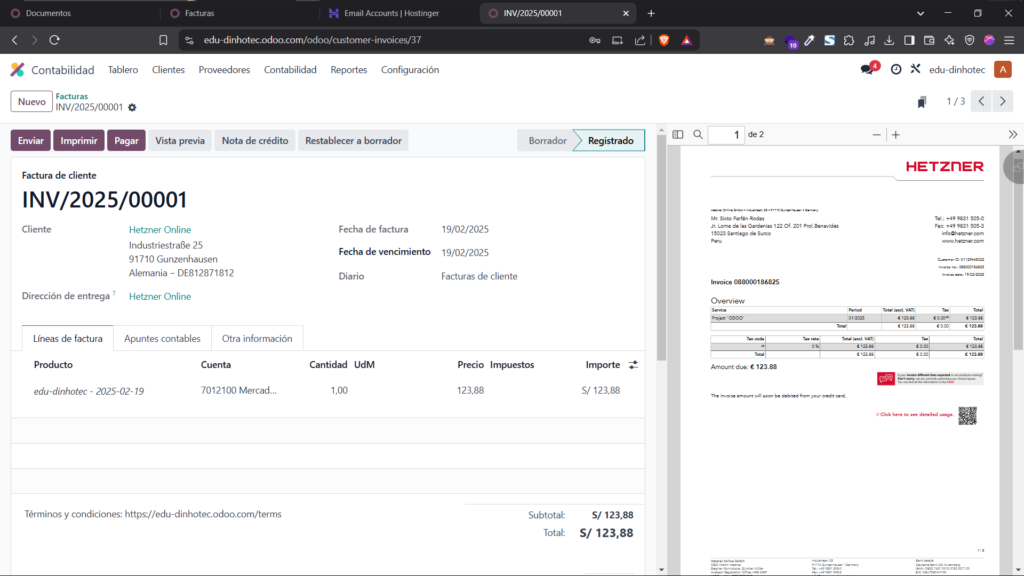Click the Brave Rewards triangle icon
Image resolution: width=1024 pixels, height=576 pixels.
(x=686, y=40)
